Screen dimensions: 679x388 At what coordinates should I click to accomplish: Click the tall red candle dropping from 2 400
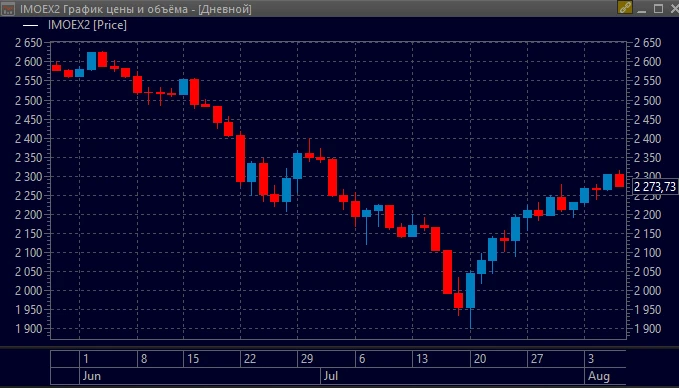(240, 158)
